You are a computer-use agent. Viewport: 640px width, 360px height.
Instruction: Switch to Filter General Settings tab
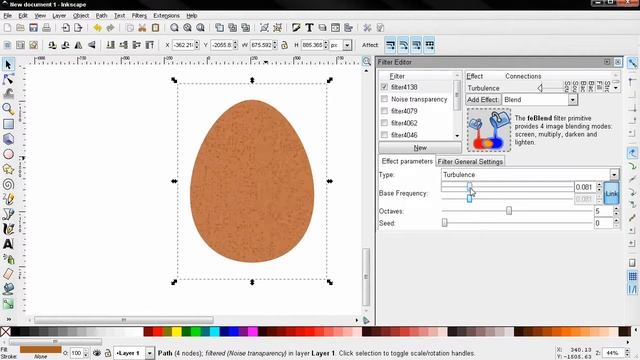tap(470, 162)
